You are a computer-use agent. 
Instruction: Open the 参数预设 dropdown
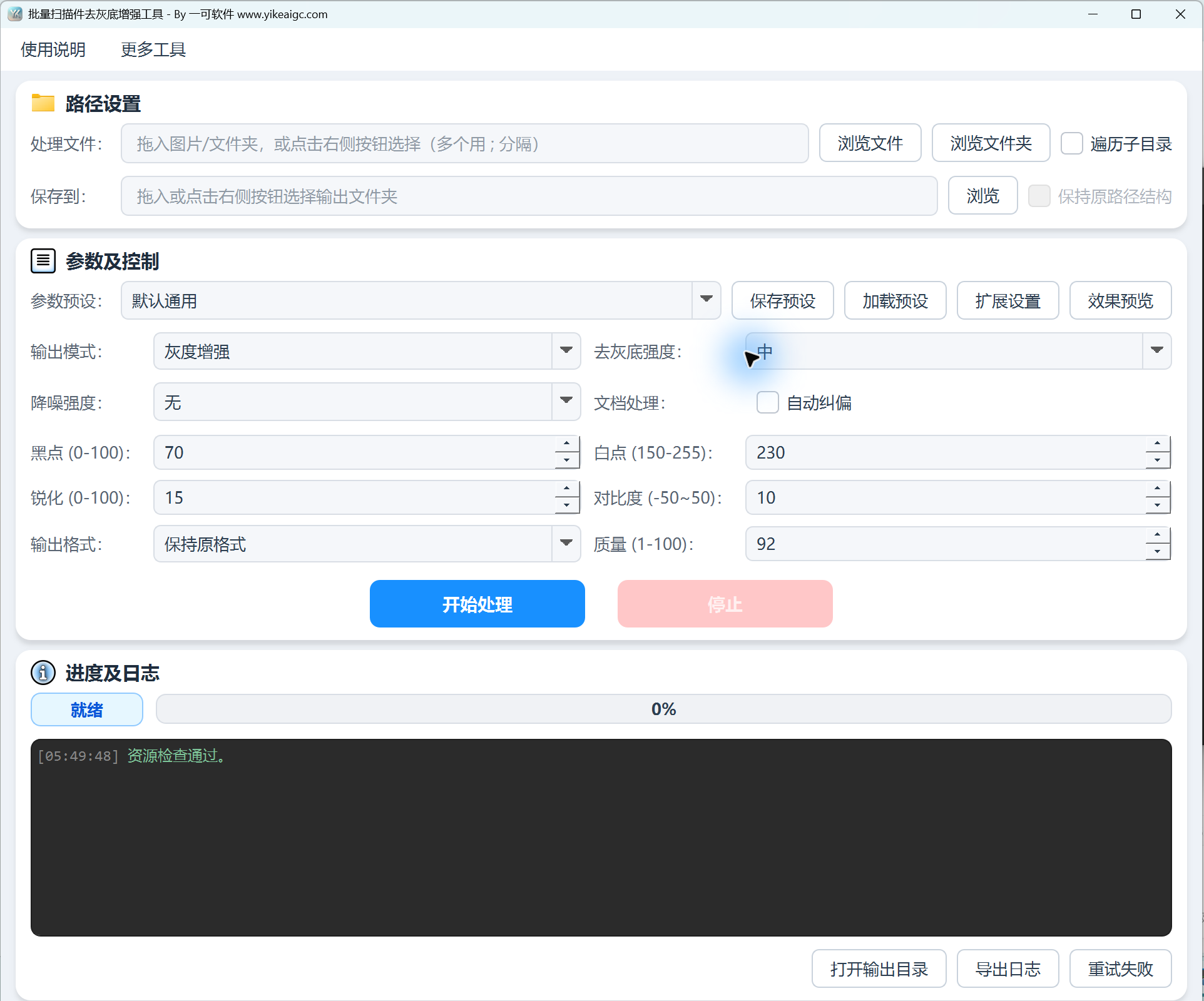pyautogui.click(x=421, y=301)
